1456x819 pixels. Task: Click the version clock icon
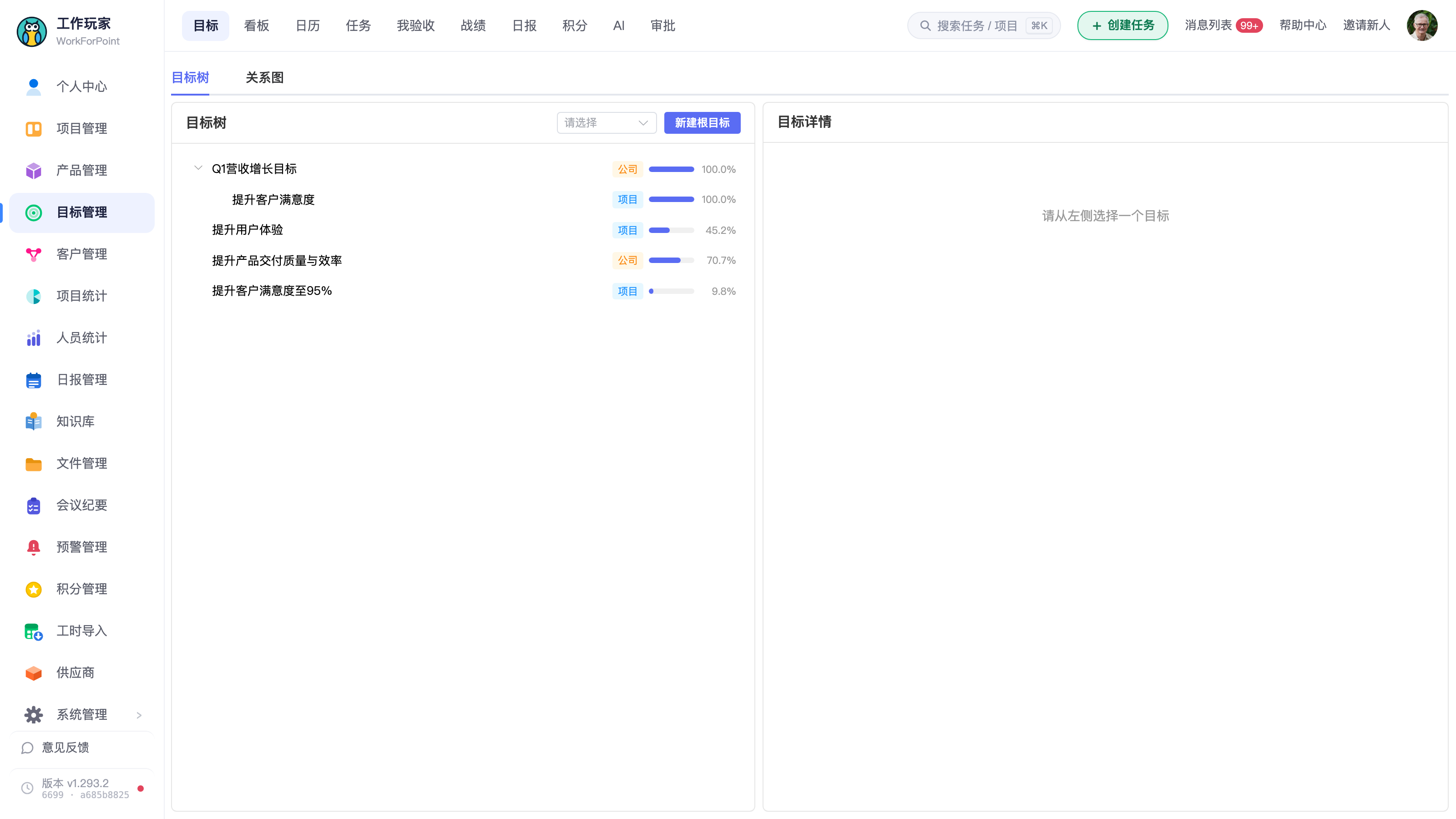pyautogui.click(x=27, y=788)
